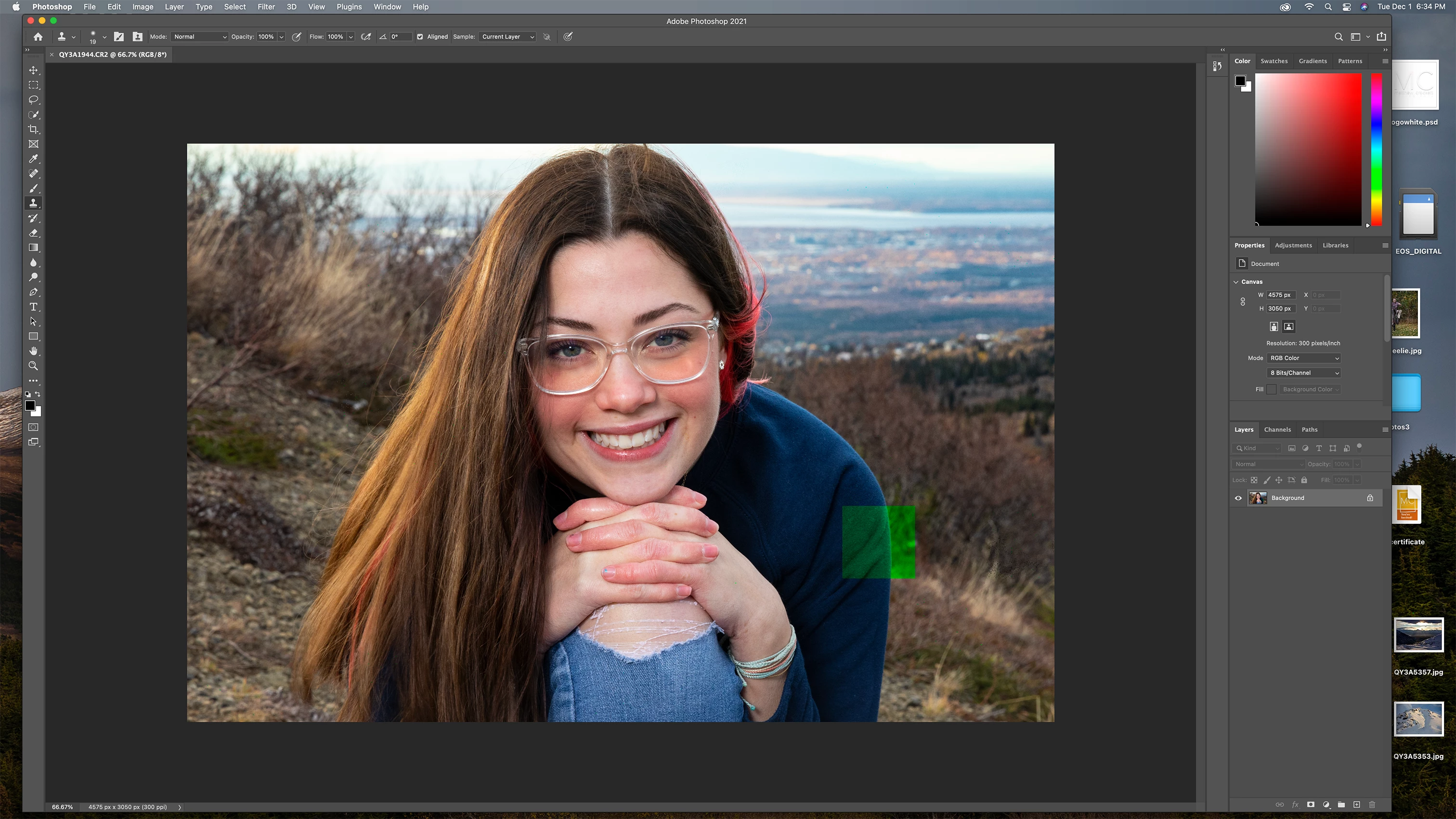The image size is (1456, 819).
Task: Hide the Background layer visibility eye
Action: pyautogui.click(x=1238, y=498)
